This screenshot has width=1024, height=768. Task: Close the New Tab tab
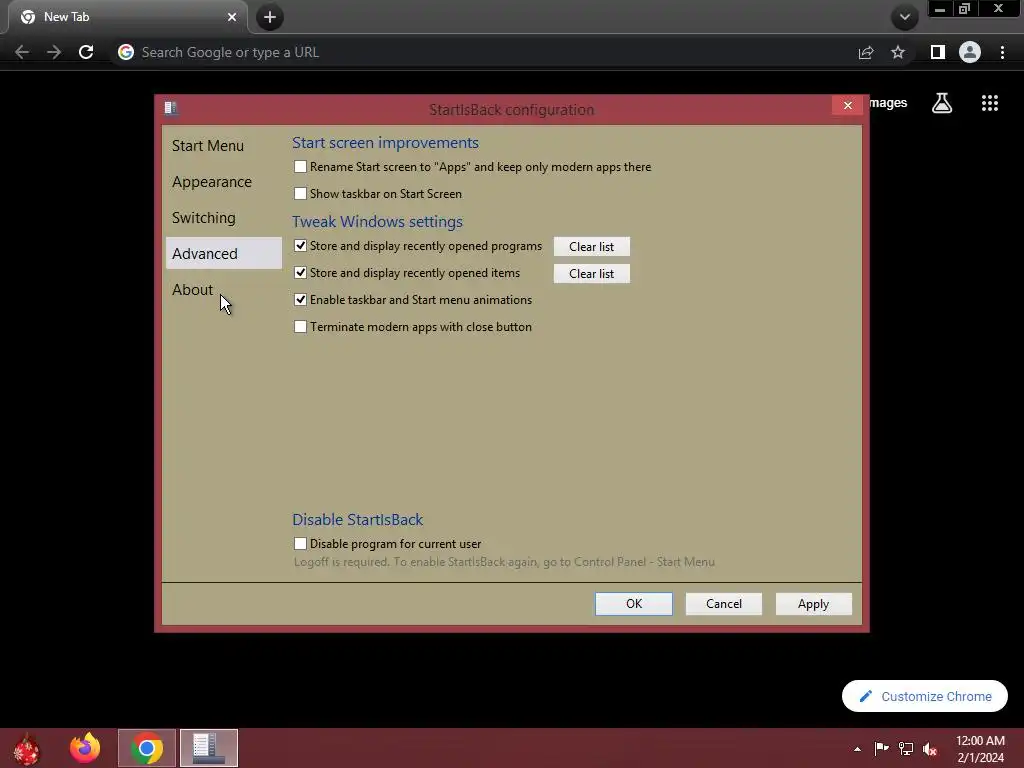(x=232, y=17)
